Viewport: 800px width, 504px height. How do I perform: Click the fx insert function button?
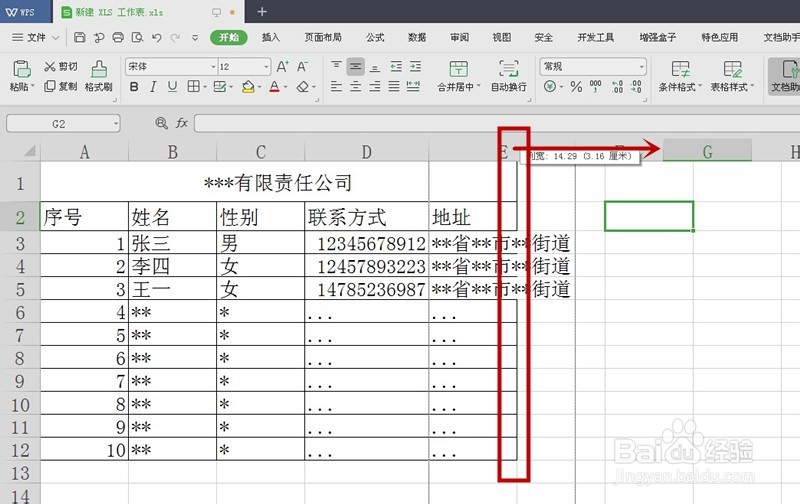tap(182, 123)
